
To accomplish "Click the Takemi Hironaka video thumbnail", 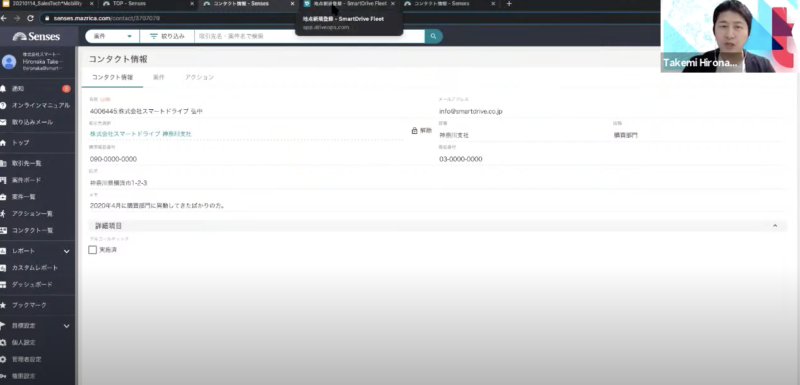I will [730, 36].
